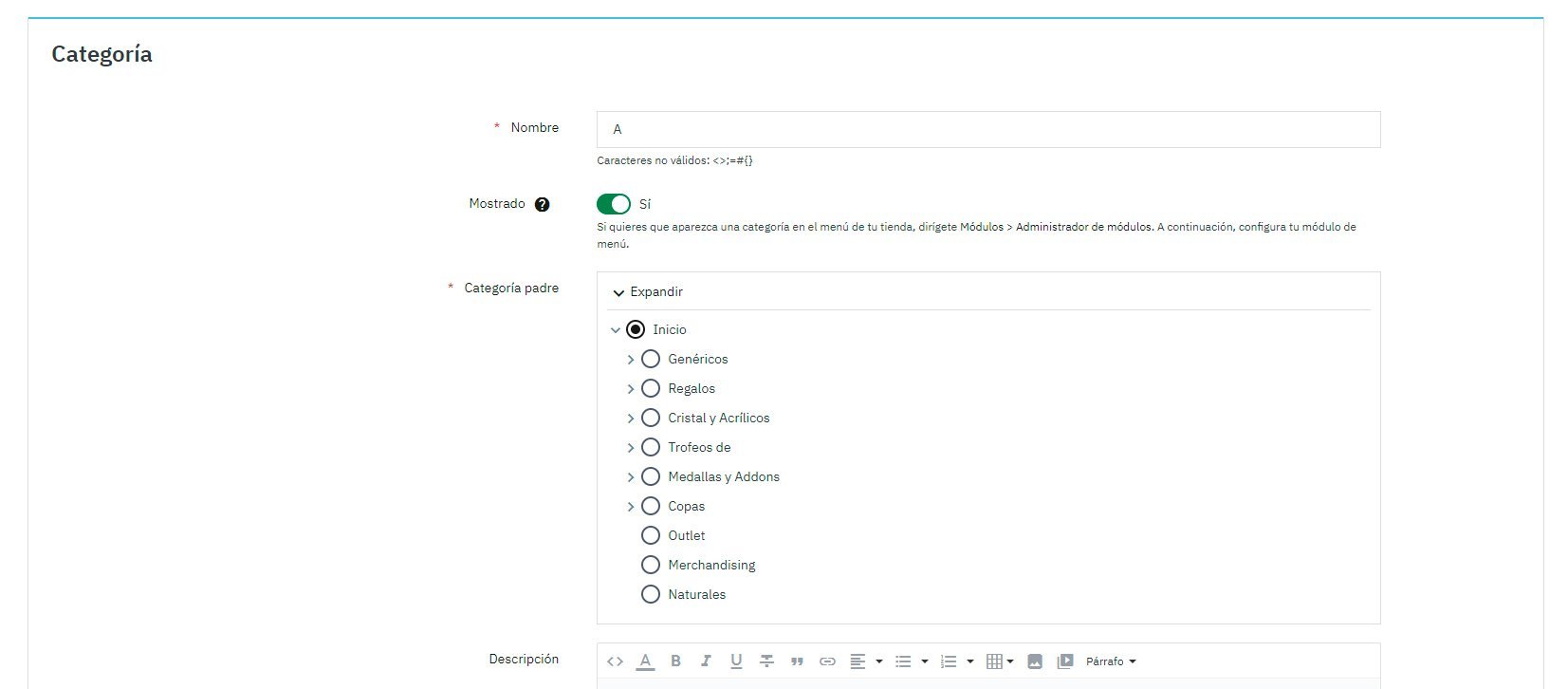Open the text alignment dropdown arrow
Viewport: 1568px width, 689px height.
coord(879,661)
